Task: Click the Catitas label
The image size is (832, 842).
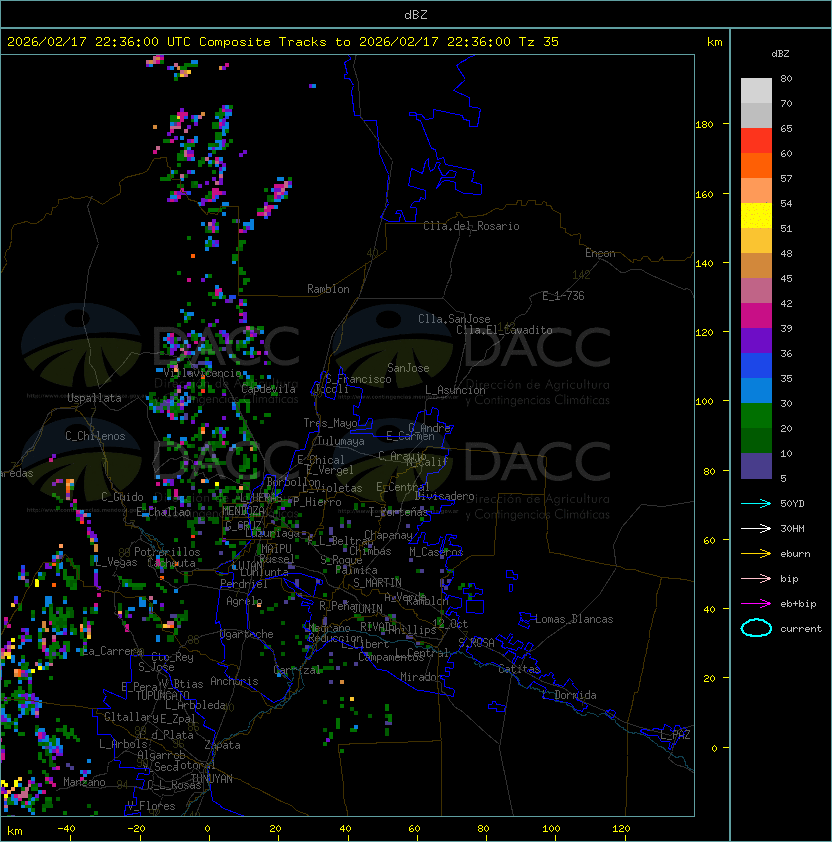Action: tap(519, 669)
